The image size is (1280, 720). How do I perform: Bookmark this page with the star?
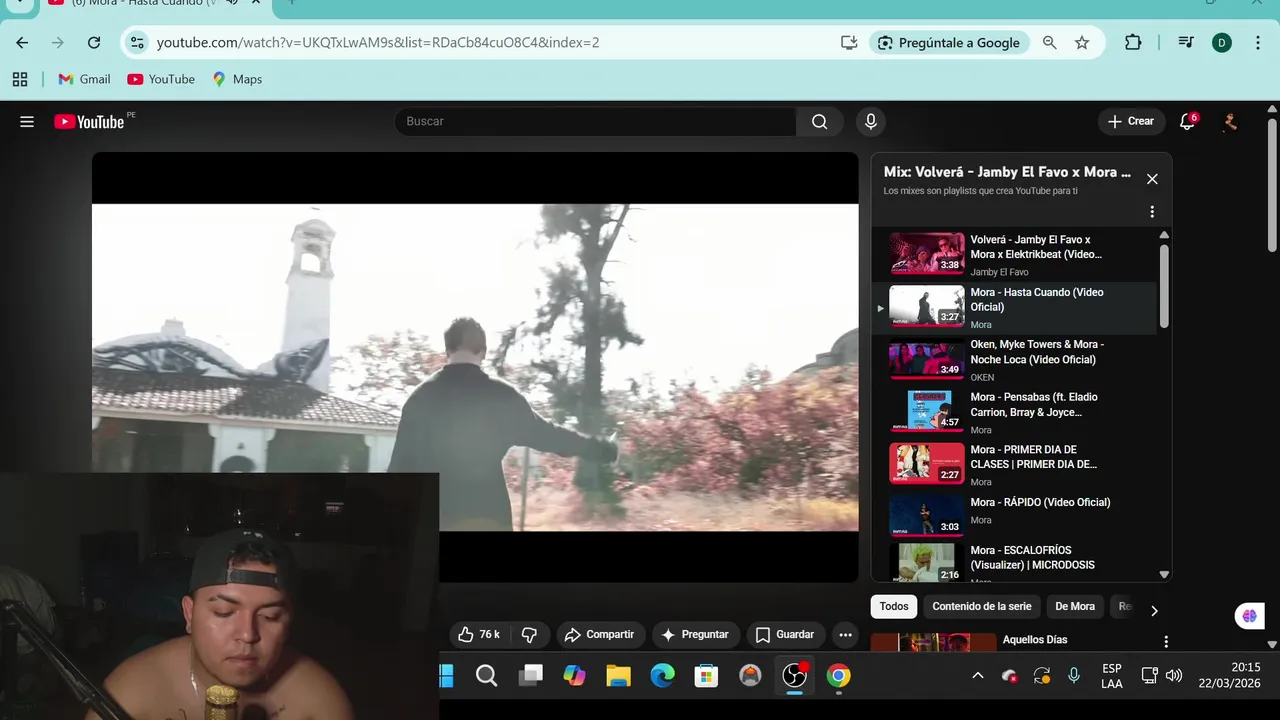point(1082,42)
